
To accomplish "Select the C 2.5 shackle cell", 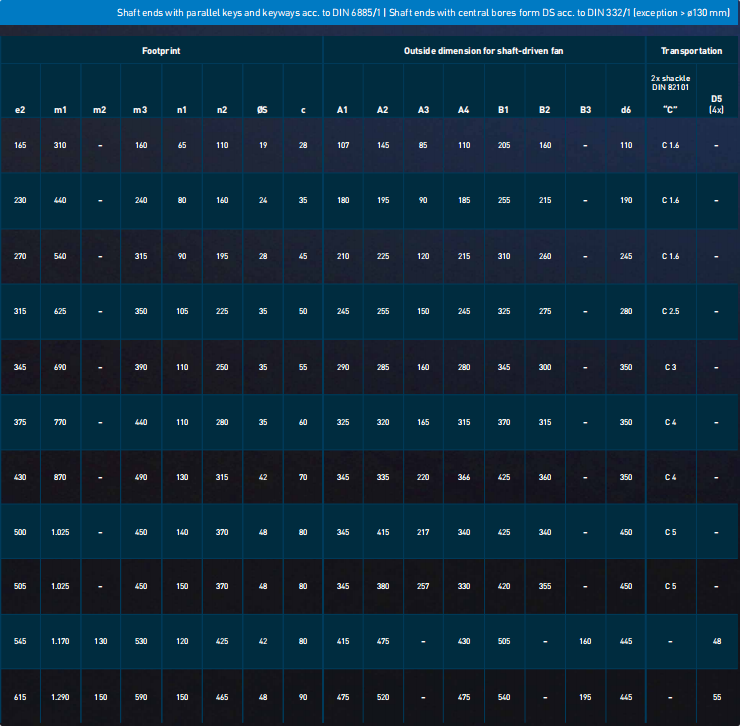I will click(x=670, y=312).
